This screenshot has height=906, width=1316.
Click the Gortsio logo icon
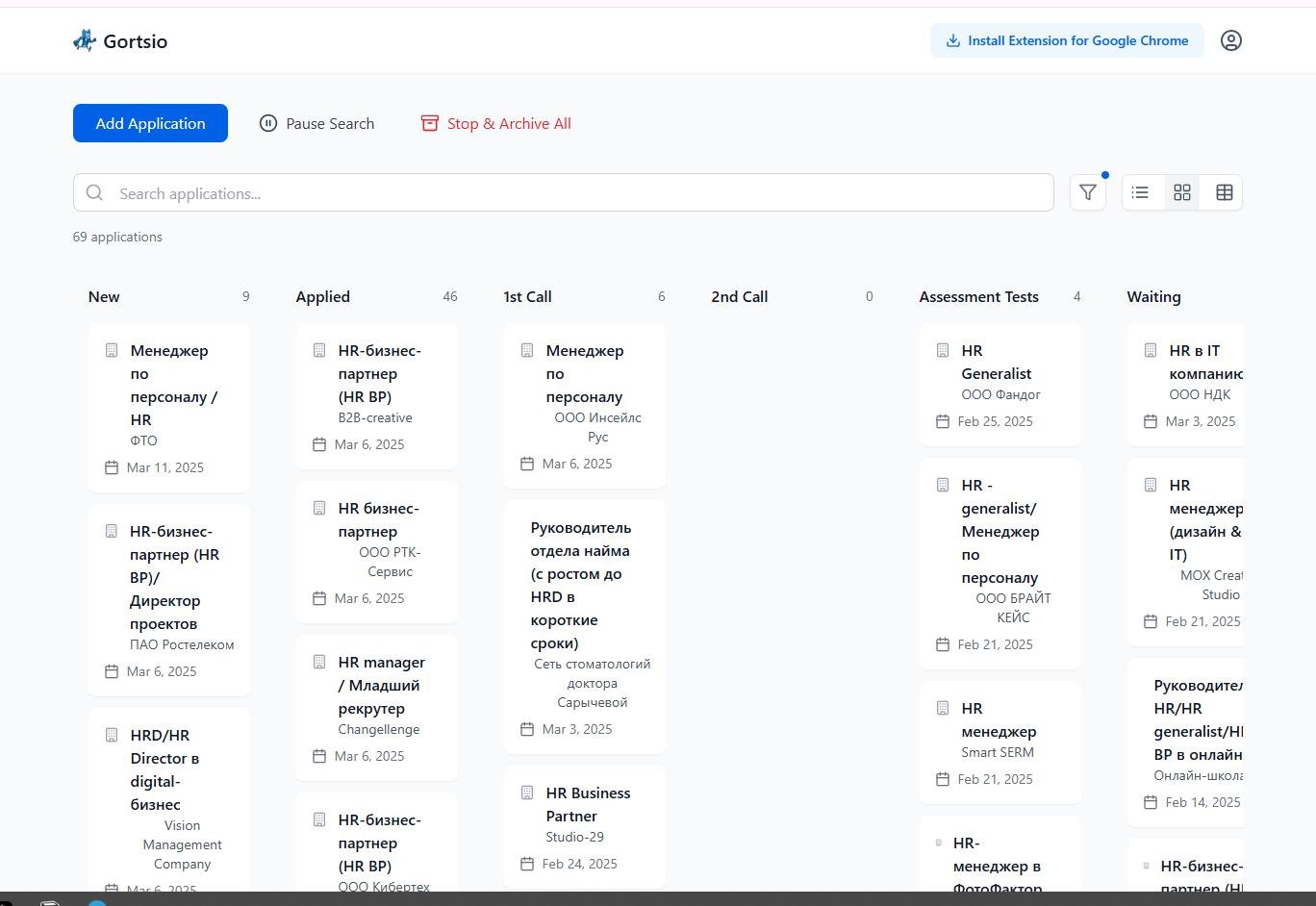click(x=85, y=40)
